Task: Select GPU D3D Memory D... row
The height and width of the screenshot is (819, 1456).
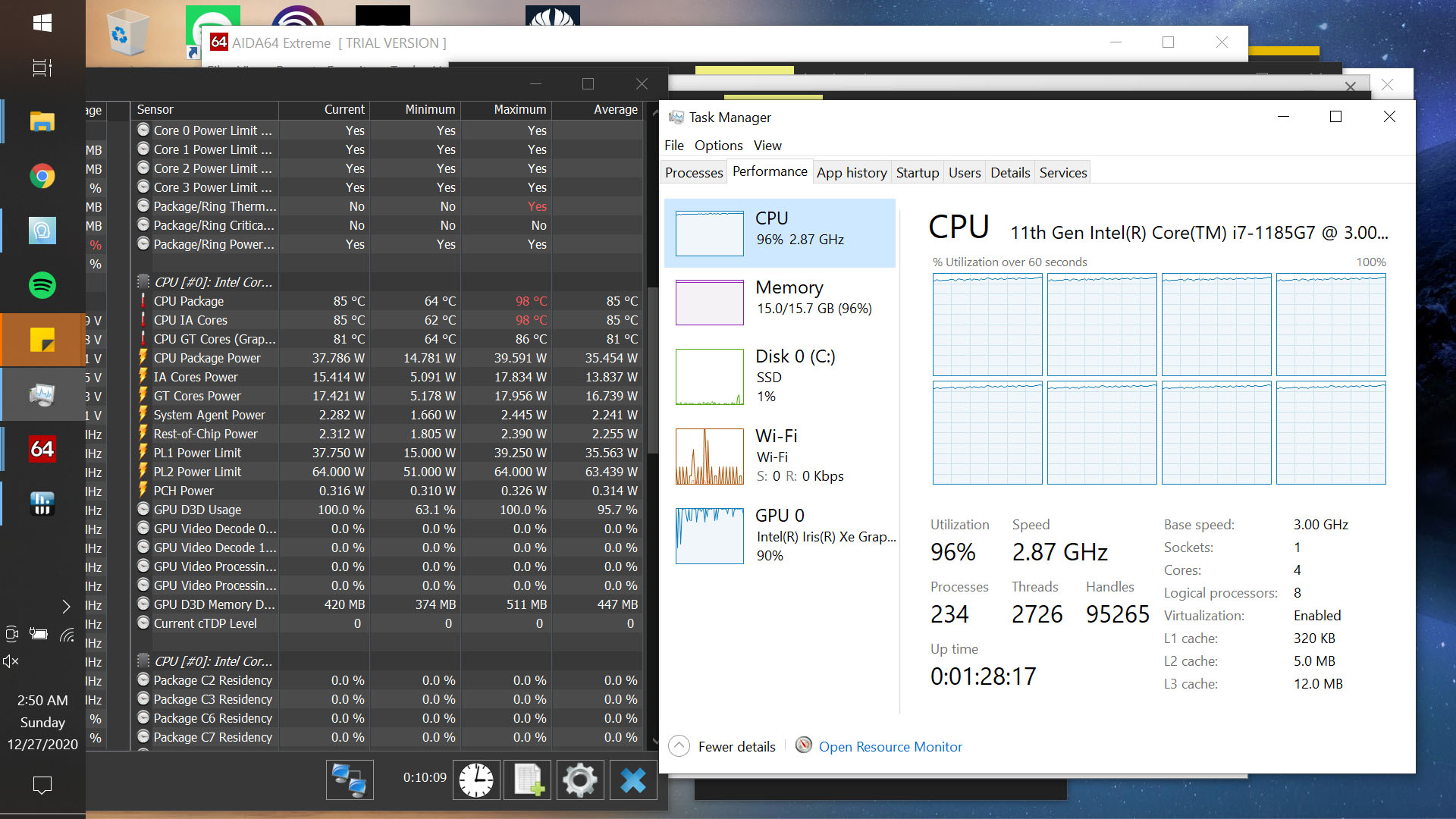Action: pos(387,604)
